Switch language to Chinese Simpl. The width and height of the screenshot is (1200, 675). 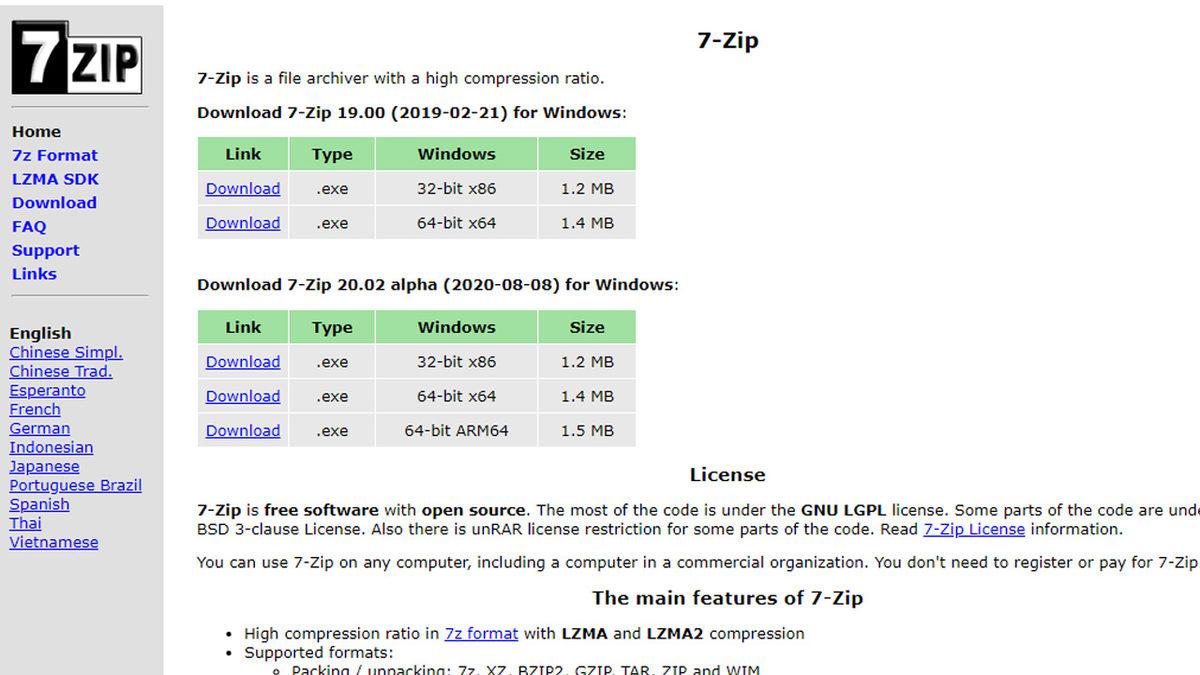pos(66,352)
